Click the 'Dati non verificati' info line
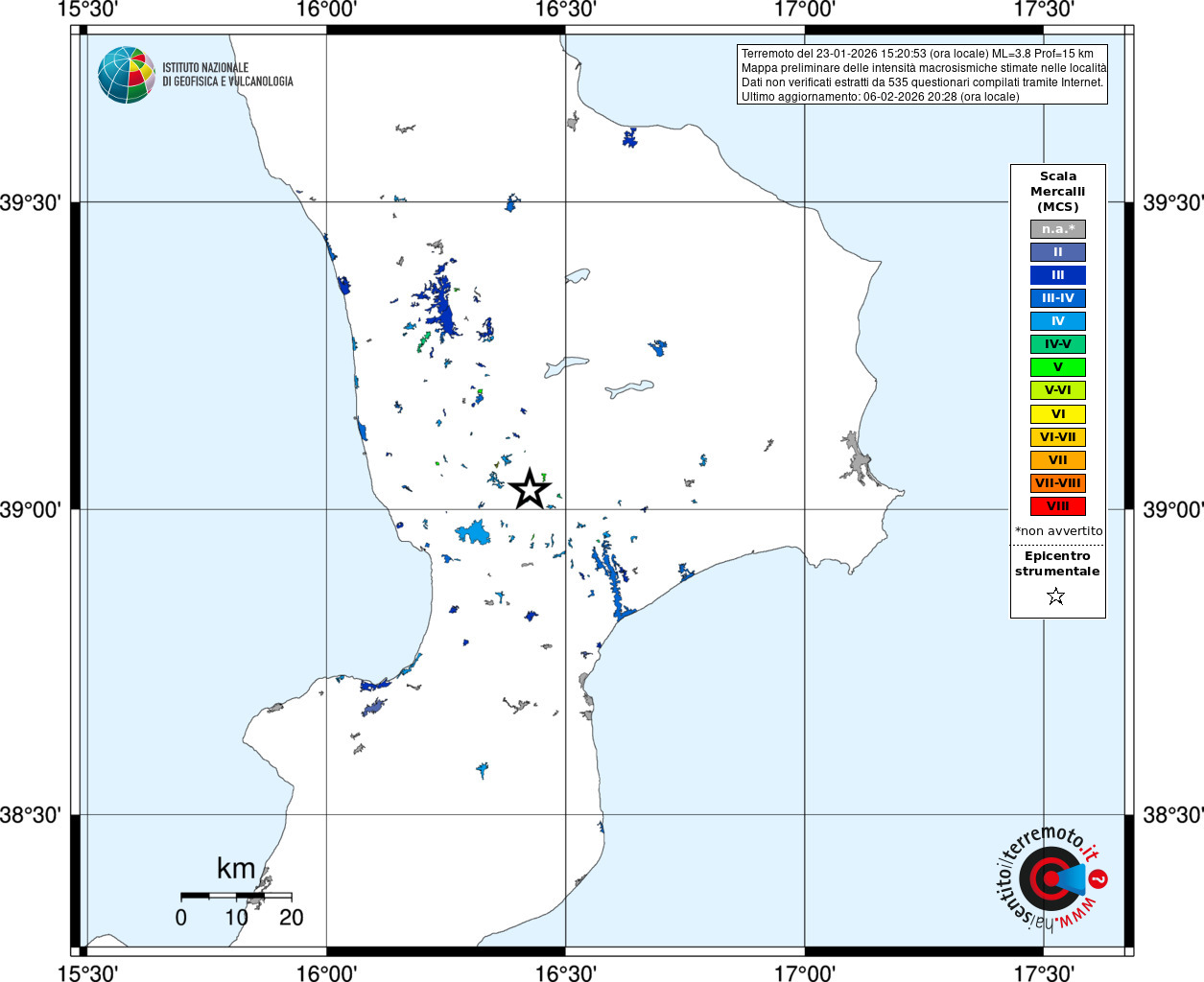Viewport: 1204px width, 982px height. pos(923,82)
